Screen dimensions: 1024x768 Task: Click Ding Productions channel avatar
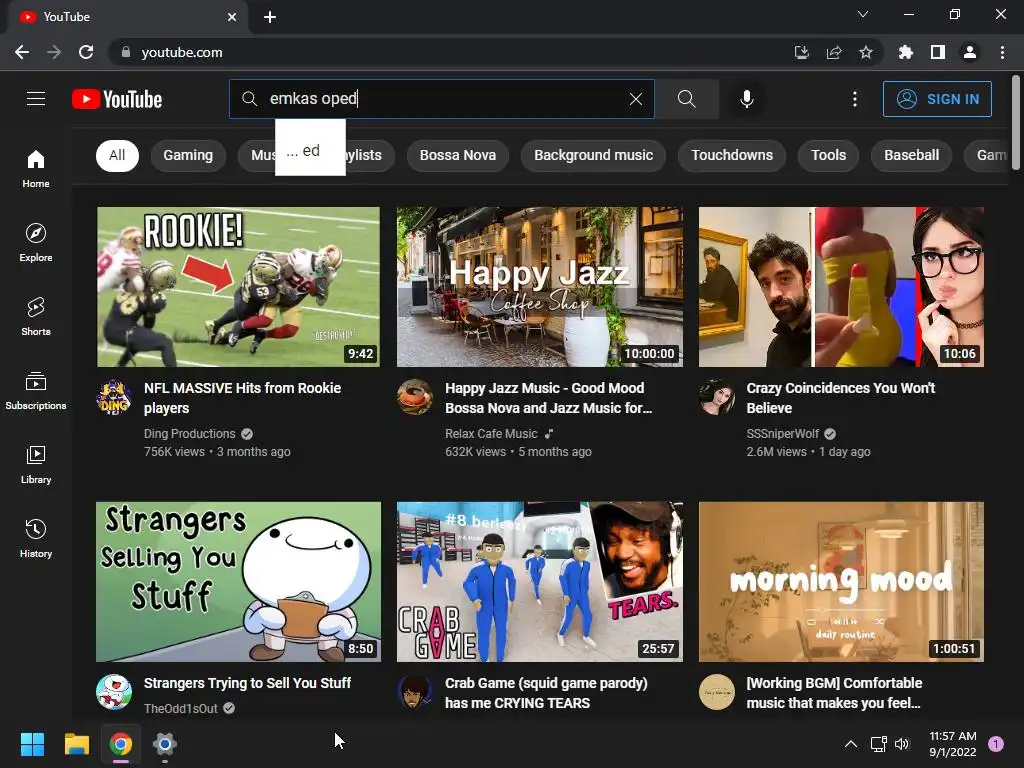point(114,397)
